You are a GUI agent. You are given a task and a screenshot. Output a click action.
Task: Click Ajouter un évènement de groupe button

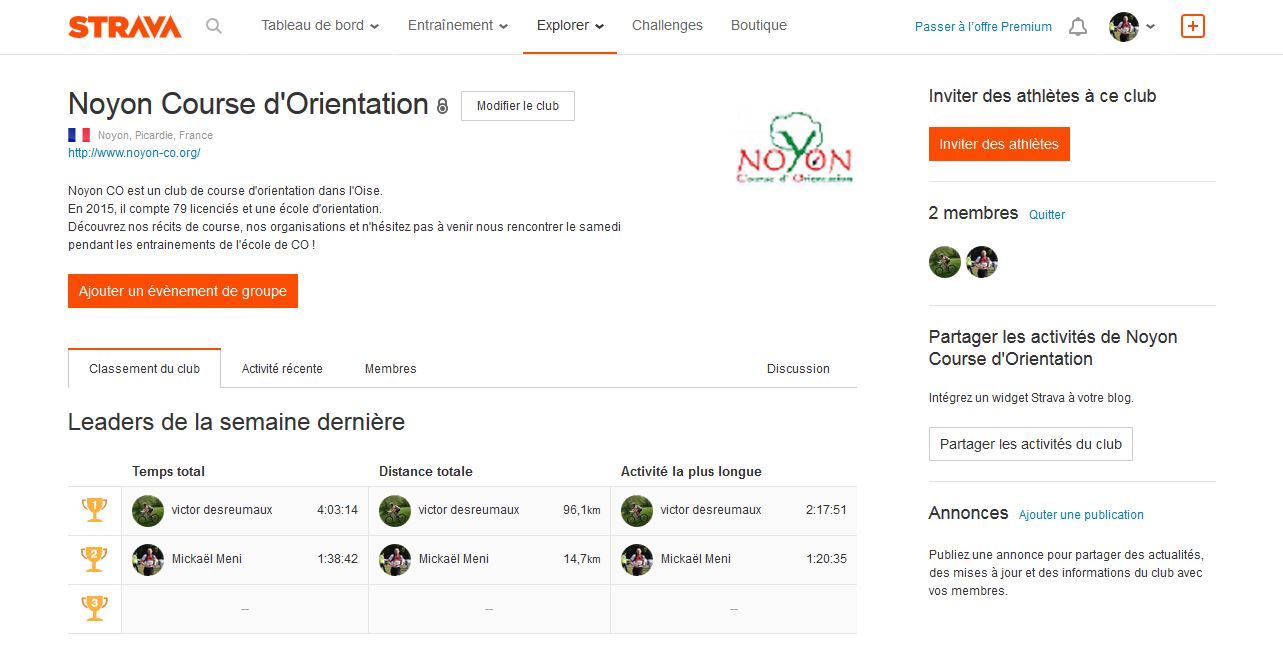pos(183,291)
